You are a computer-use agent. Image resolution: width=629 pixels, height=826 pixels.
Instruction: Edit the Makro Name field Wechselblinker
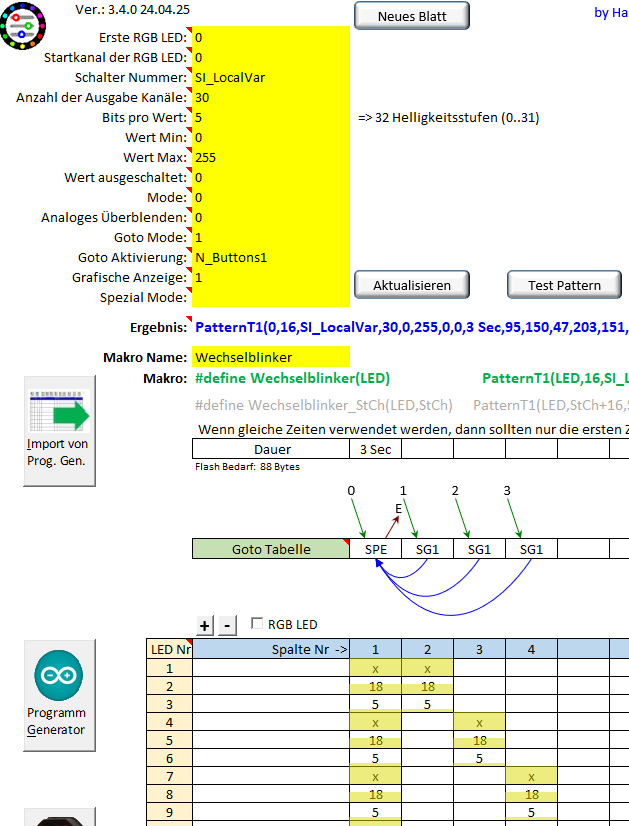pyautogui.click(x=270, y=357)
